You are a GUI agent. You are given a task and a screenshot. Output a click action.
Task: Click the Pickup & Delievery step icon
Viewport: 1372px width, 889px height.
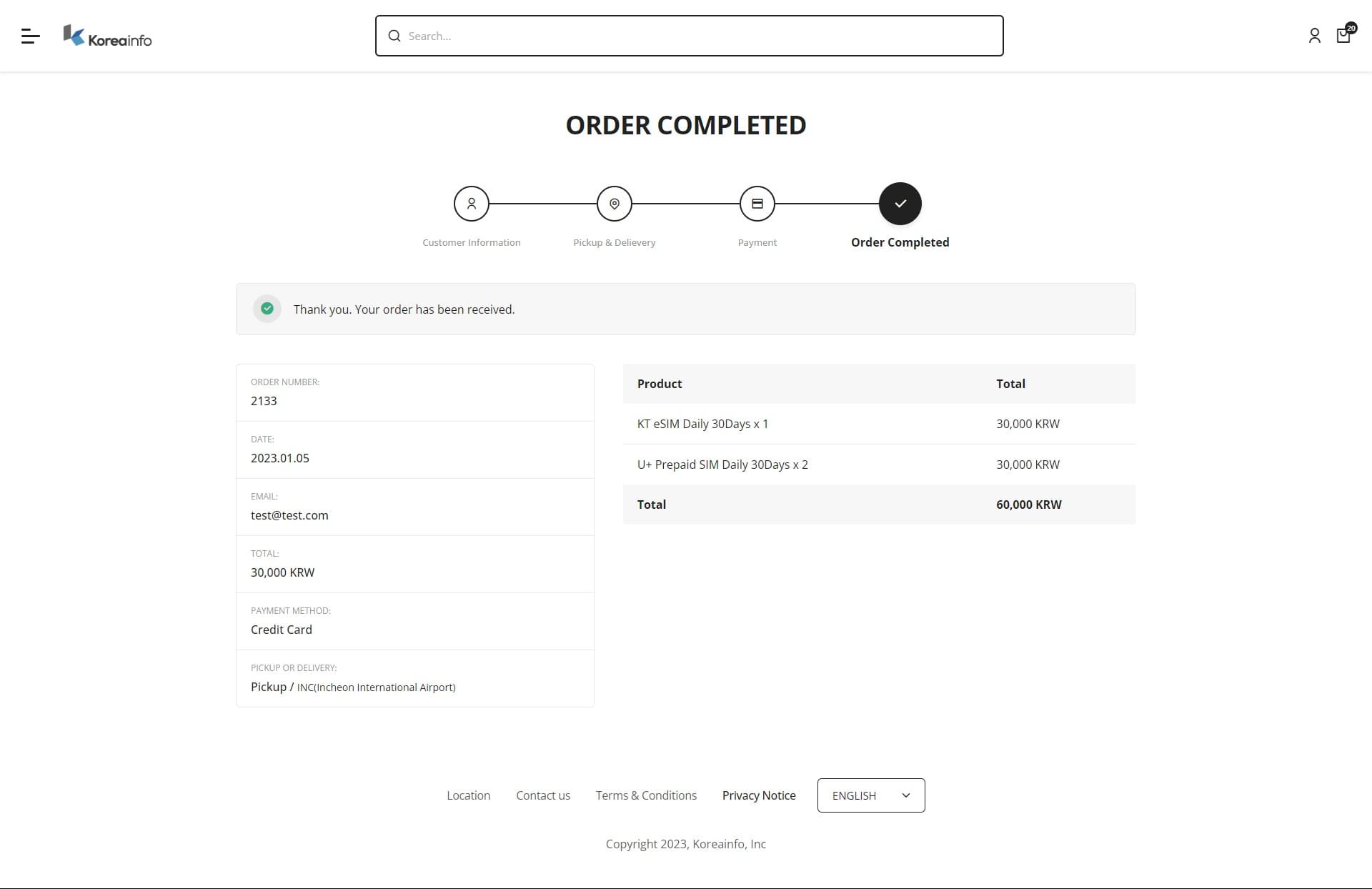click(x=615, y=204)
